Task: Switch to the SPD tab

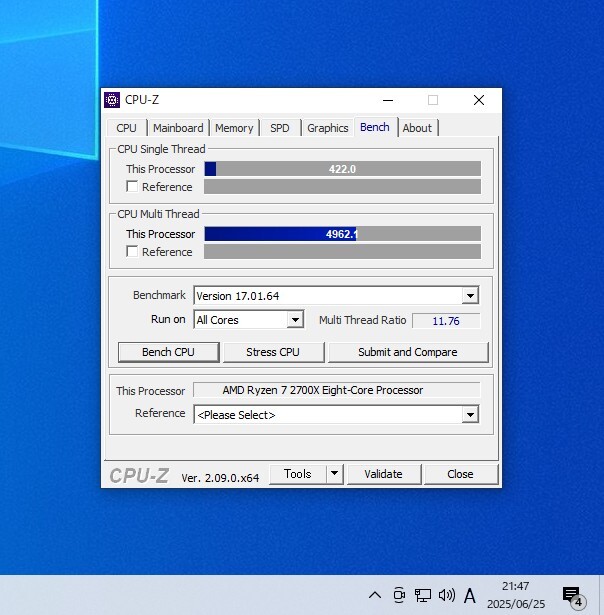Action: point(280,128)
